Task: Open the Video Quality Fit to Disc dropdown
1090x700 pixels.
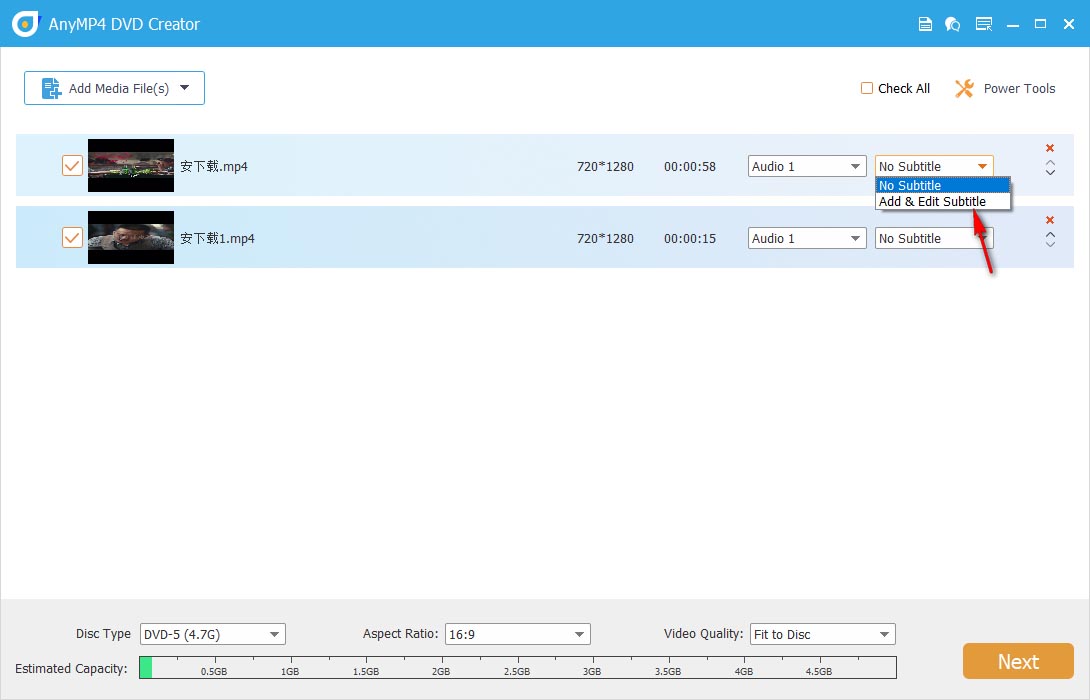Action: (x=822, y=634)
